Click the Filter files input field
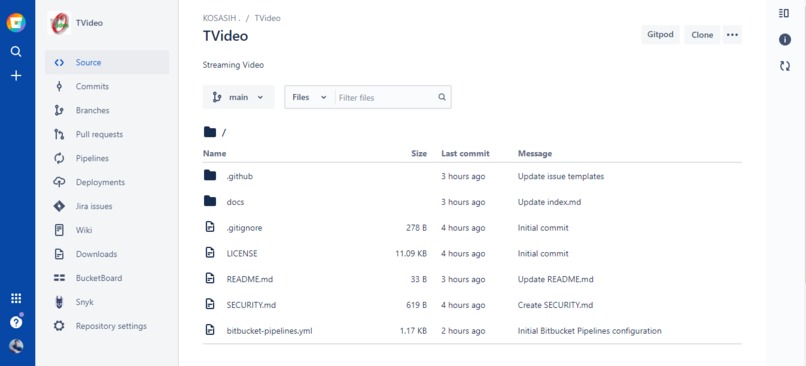This screenshot has width=806, height=366. 386,97
